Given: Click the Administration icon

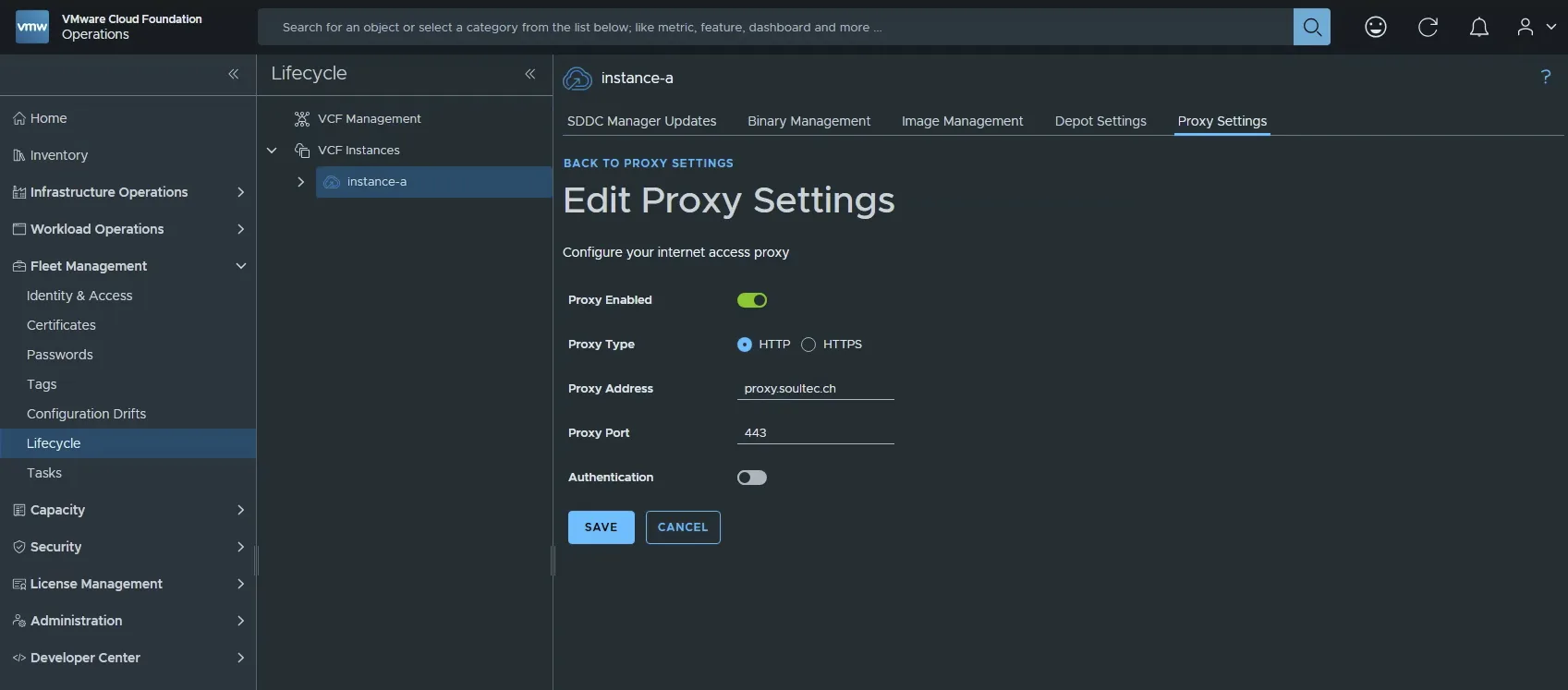Looking at the screenshot, I should coord(19,621).
